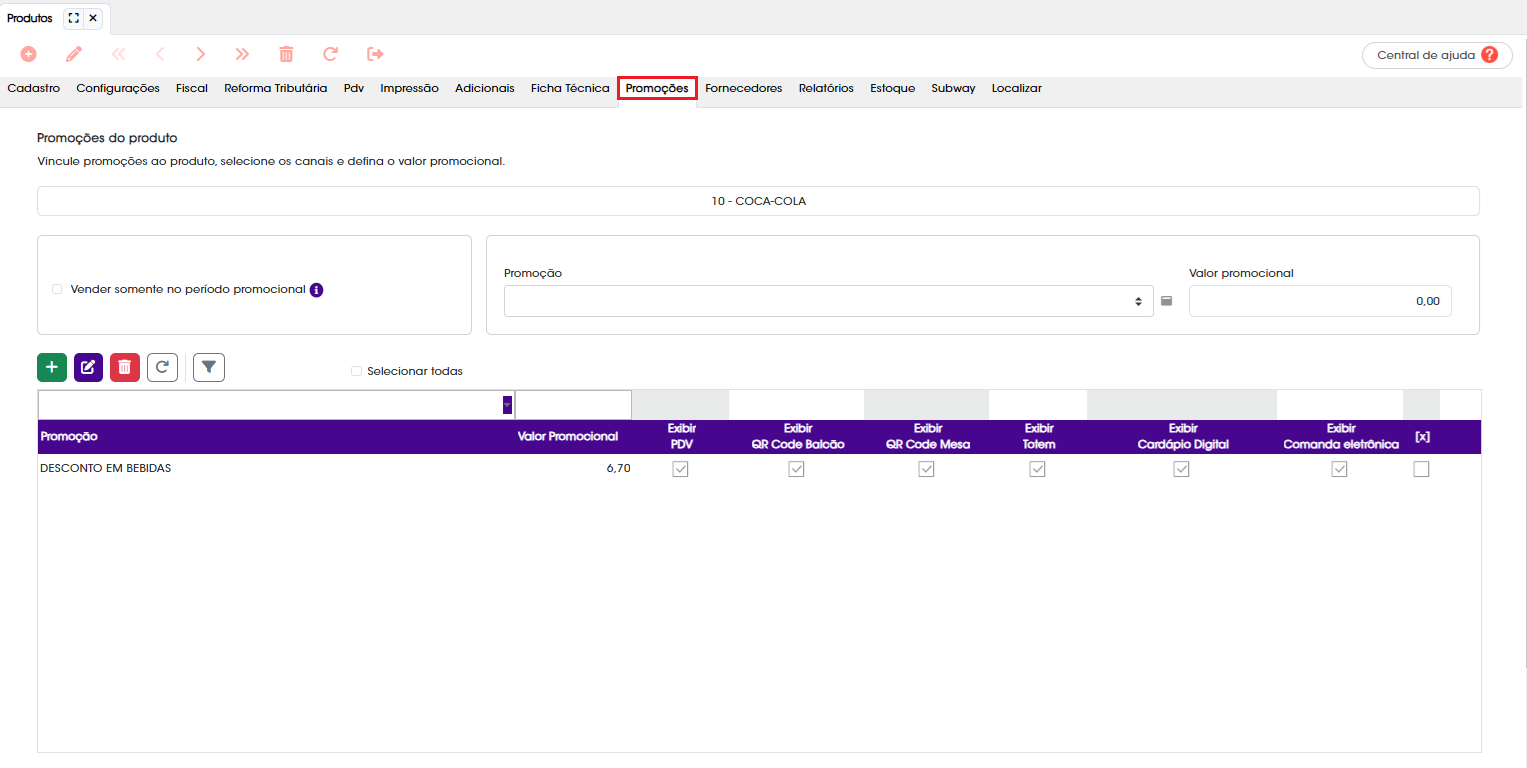Click the Promoção grid filter text field
This screenshot has height=768, width=1527.
[270, 405]
